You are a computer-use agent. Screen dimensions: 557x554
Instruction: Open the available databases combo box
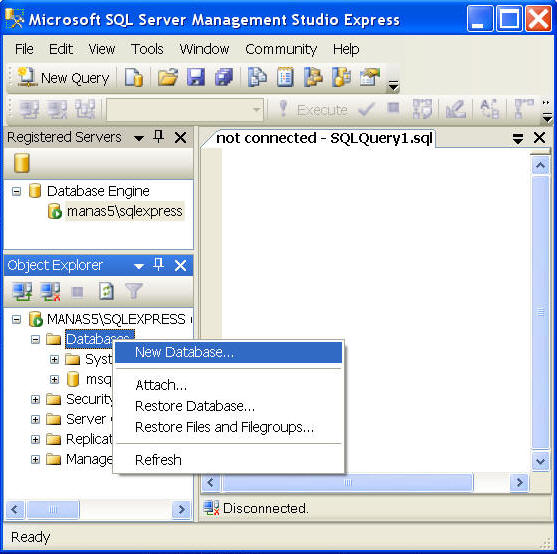click(x=185, y=110)
